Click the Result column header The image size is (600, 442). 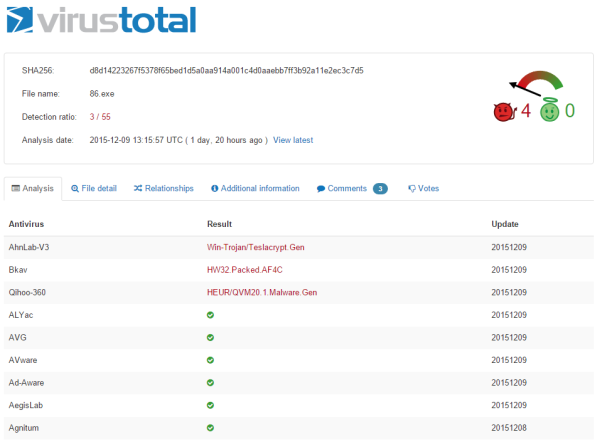219,224
